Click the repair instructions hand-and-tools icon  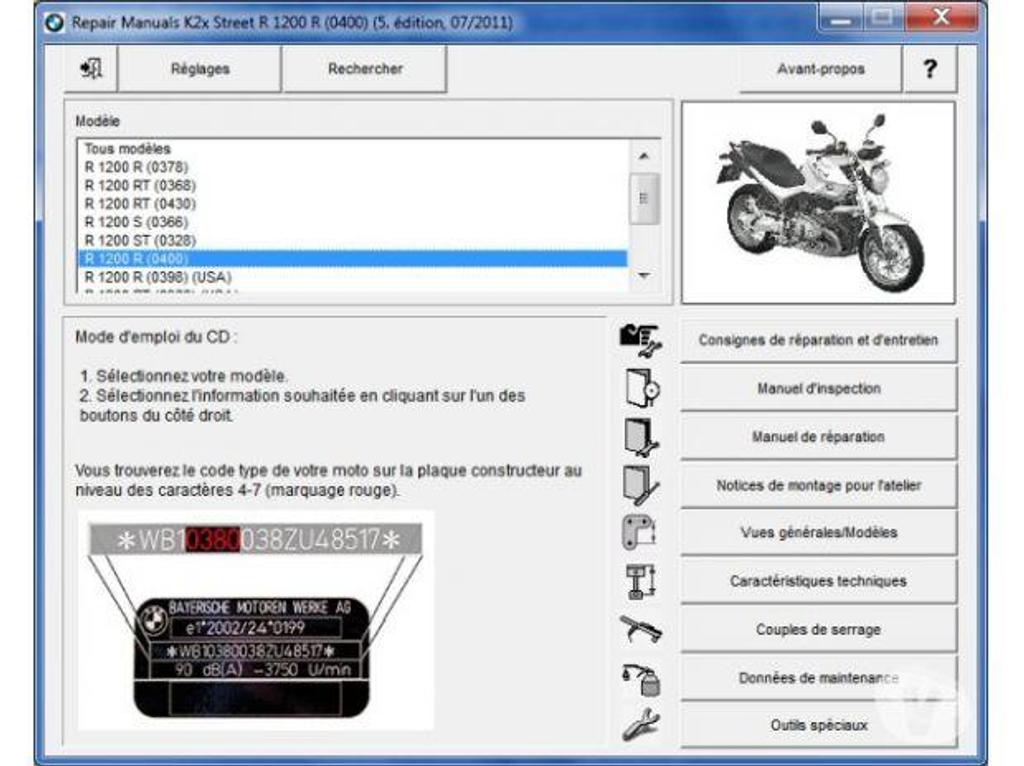pos(641,340)
